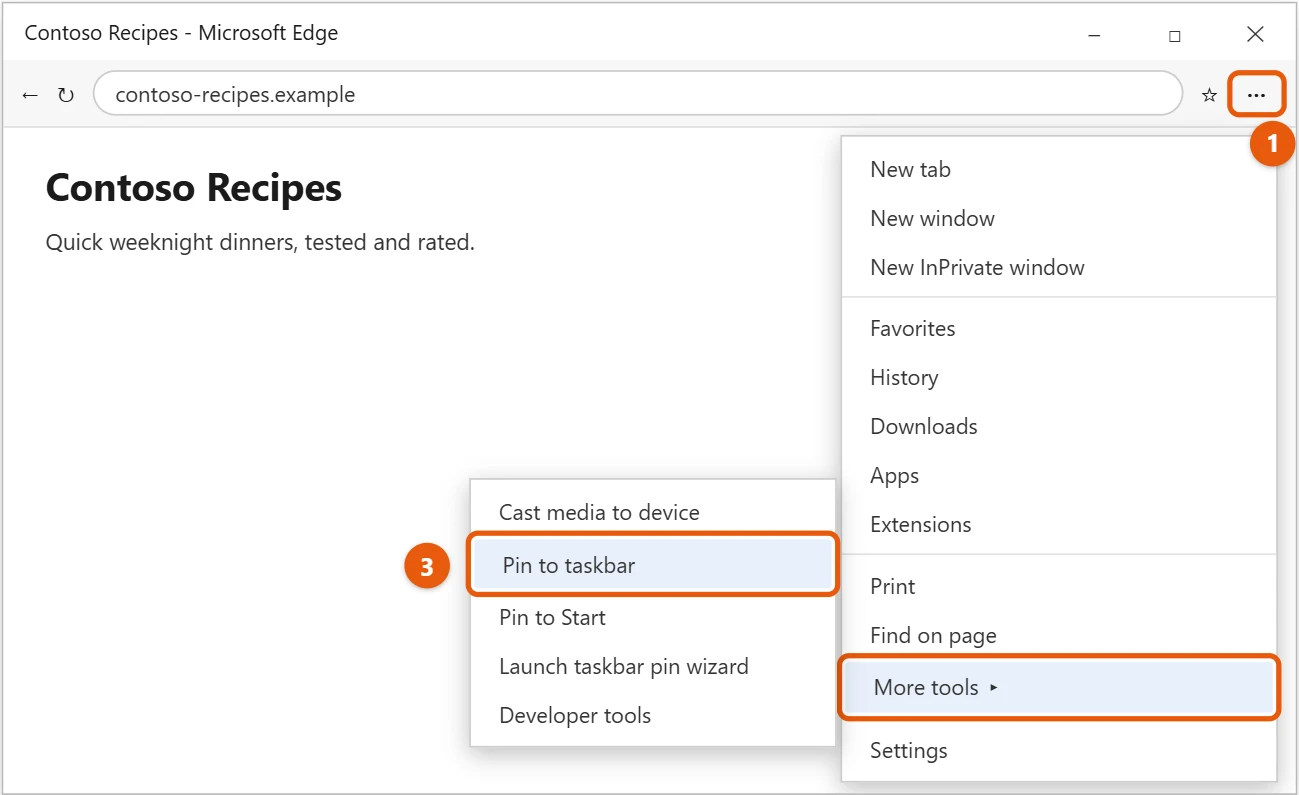Screen dimensions: 1299x795
Task: Choose Launch taskbar pin wizard
Action: point(653,667)
